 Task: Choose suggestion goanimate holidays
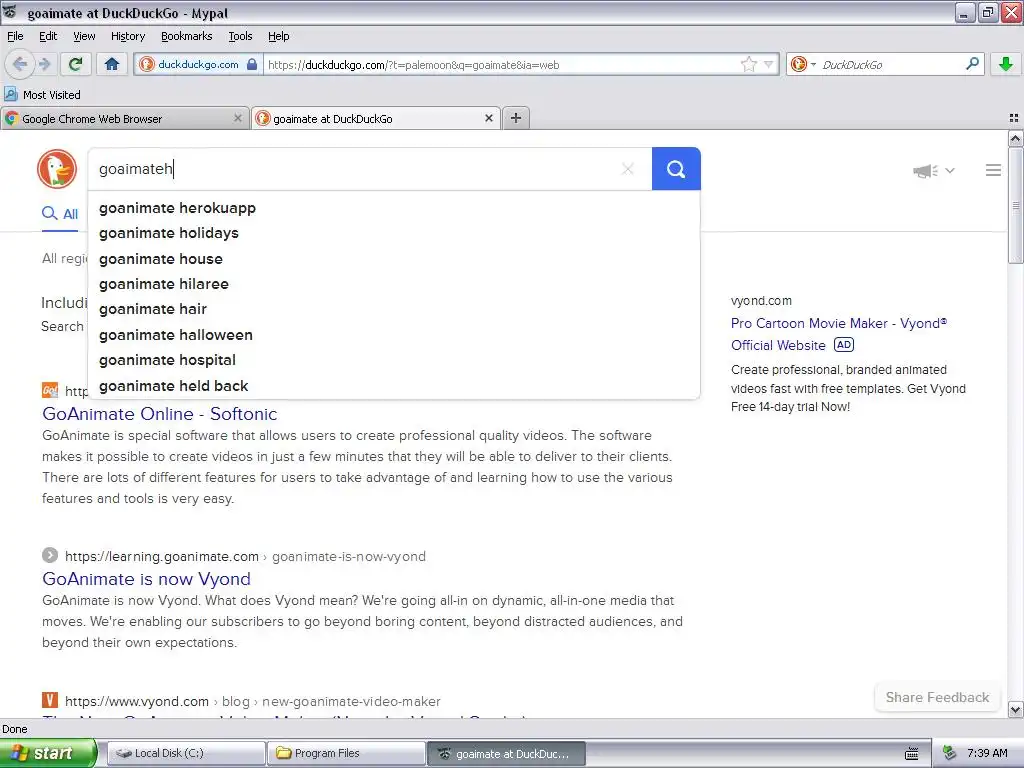(x=394, y=233)
